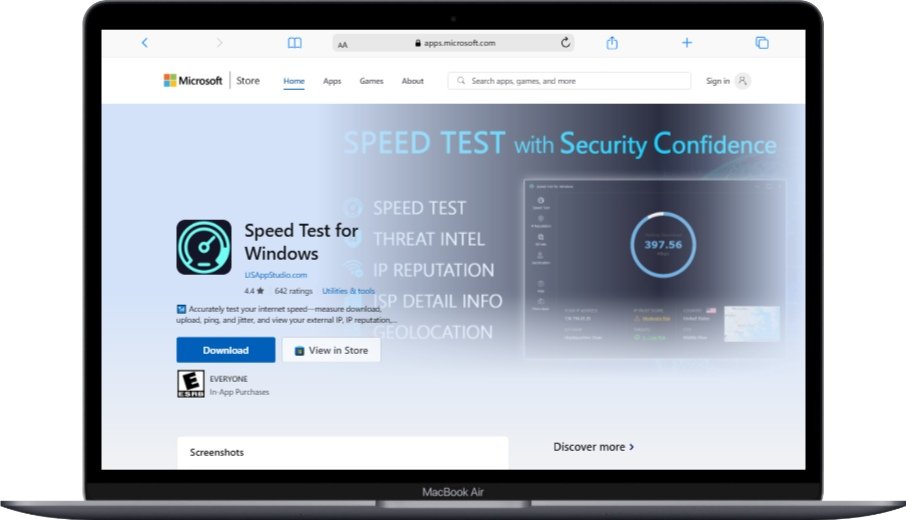Show all tabs overview icon
This screenshot has width=906, height=520.
(762, 43)
